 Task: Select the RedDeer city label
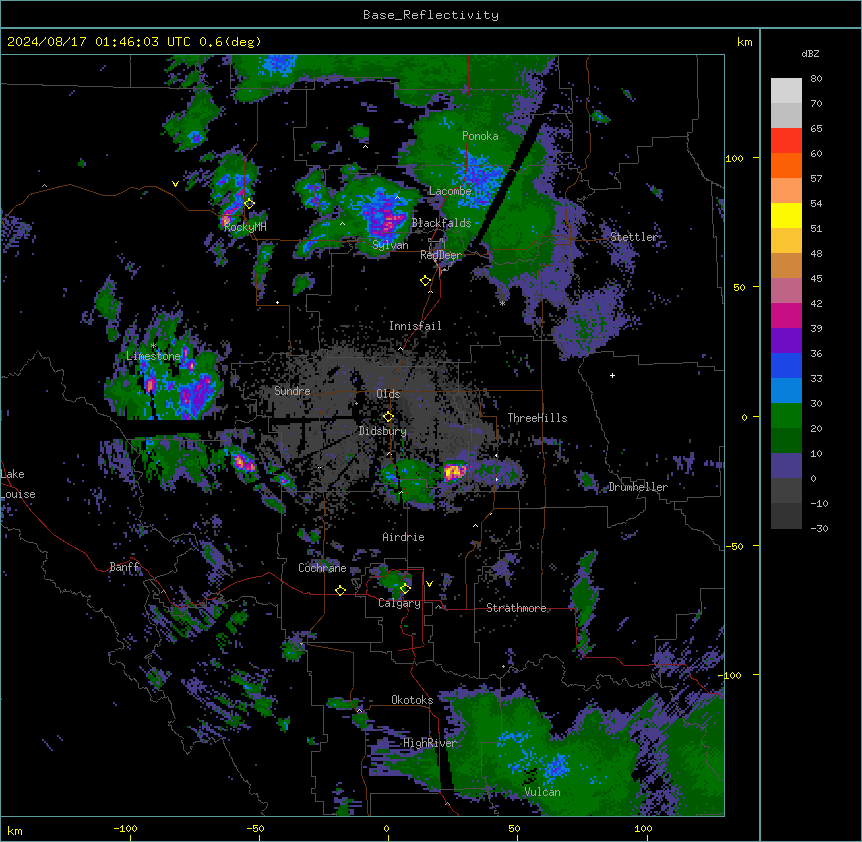pos(441,255)
